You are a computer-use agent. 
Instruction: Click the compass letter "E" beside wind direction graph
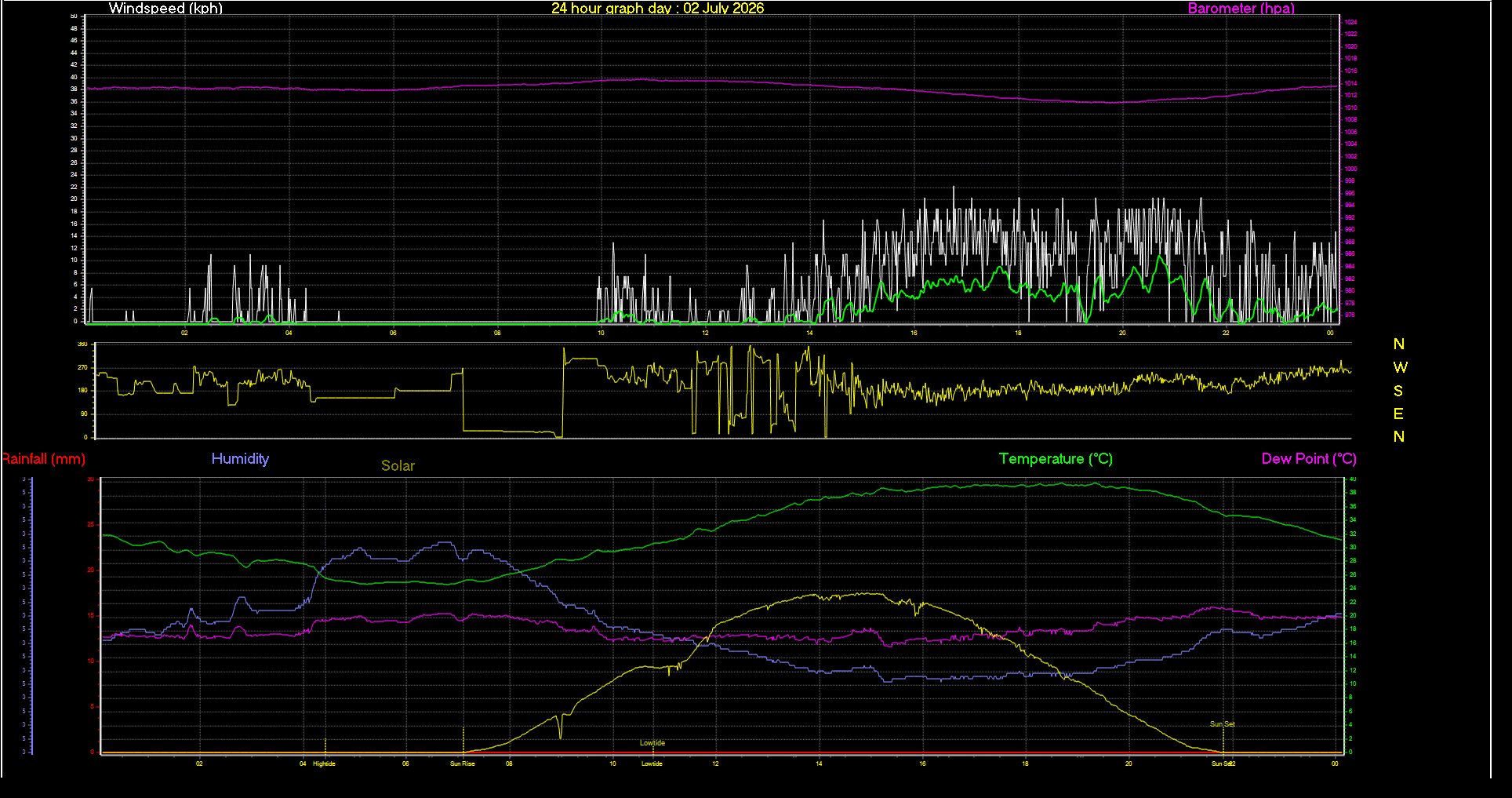coord(1398,414)
